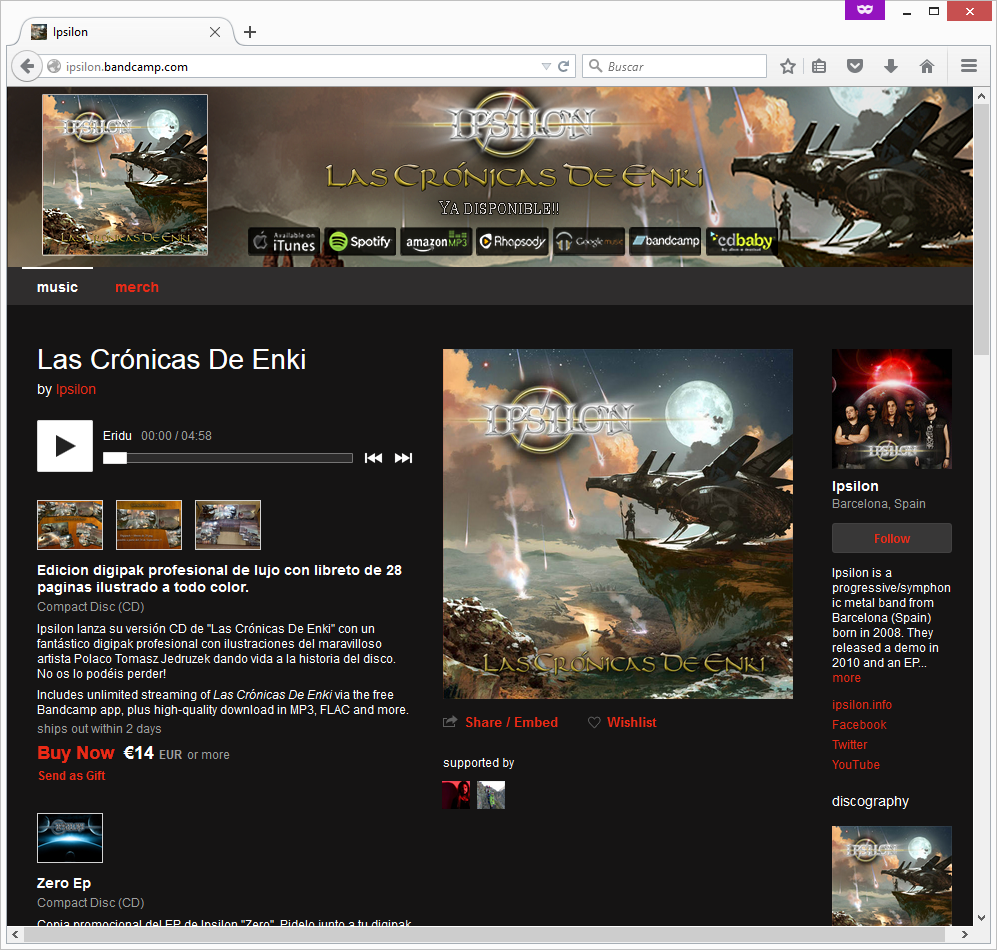Play the track Eridu
The image size is (997, 950).
click(65, 446)
